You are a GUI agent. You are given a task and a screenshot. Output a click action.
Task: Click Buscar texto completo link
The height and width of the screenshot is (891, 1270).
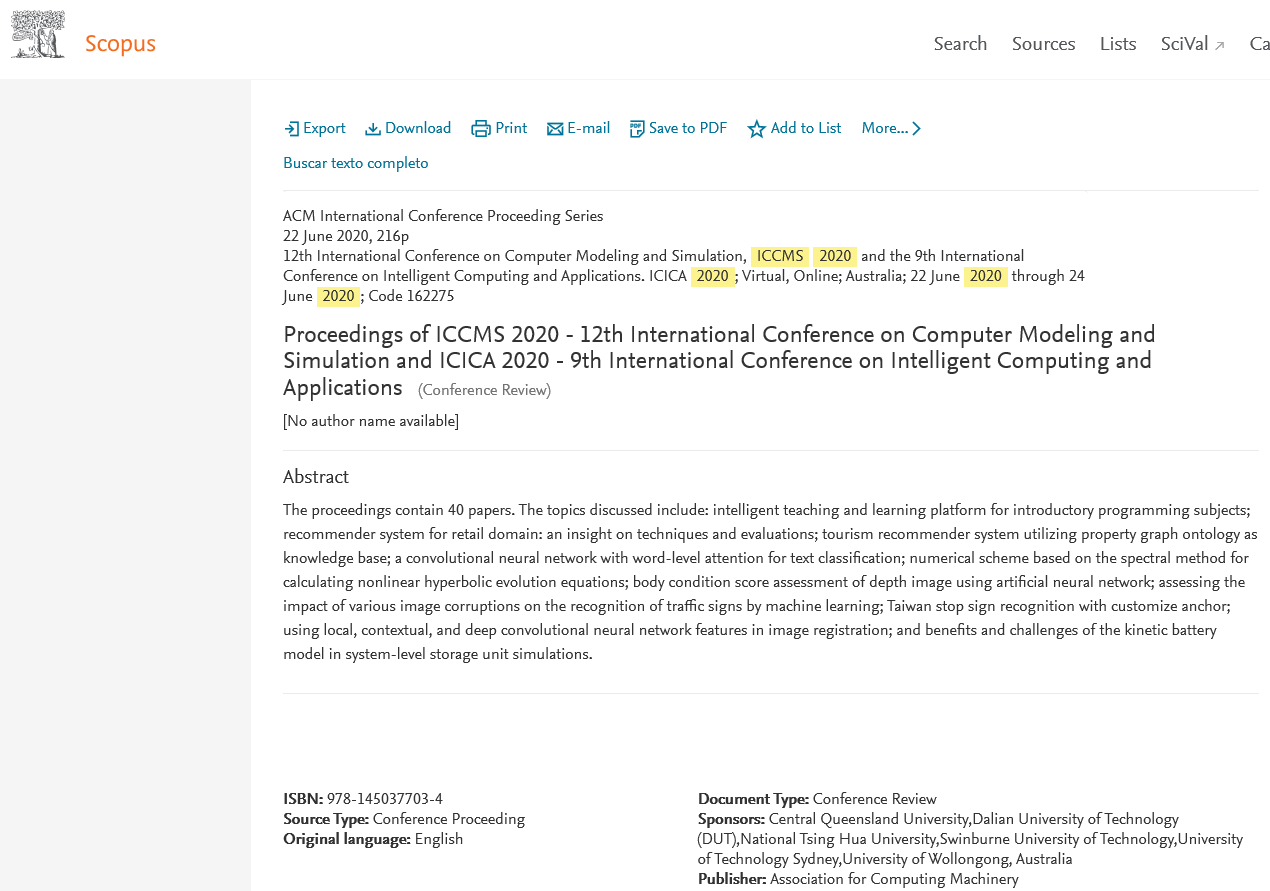[356, 163]
